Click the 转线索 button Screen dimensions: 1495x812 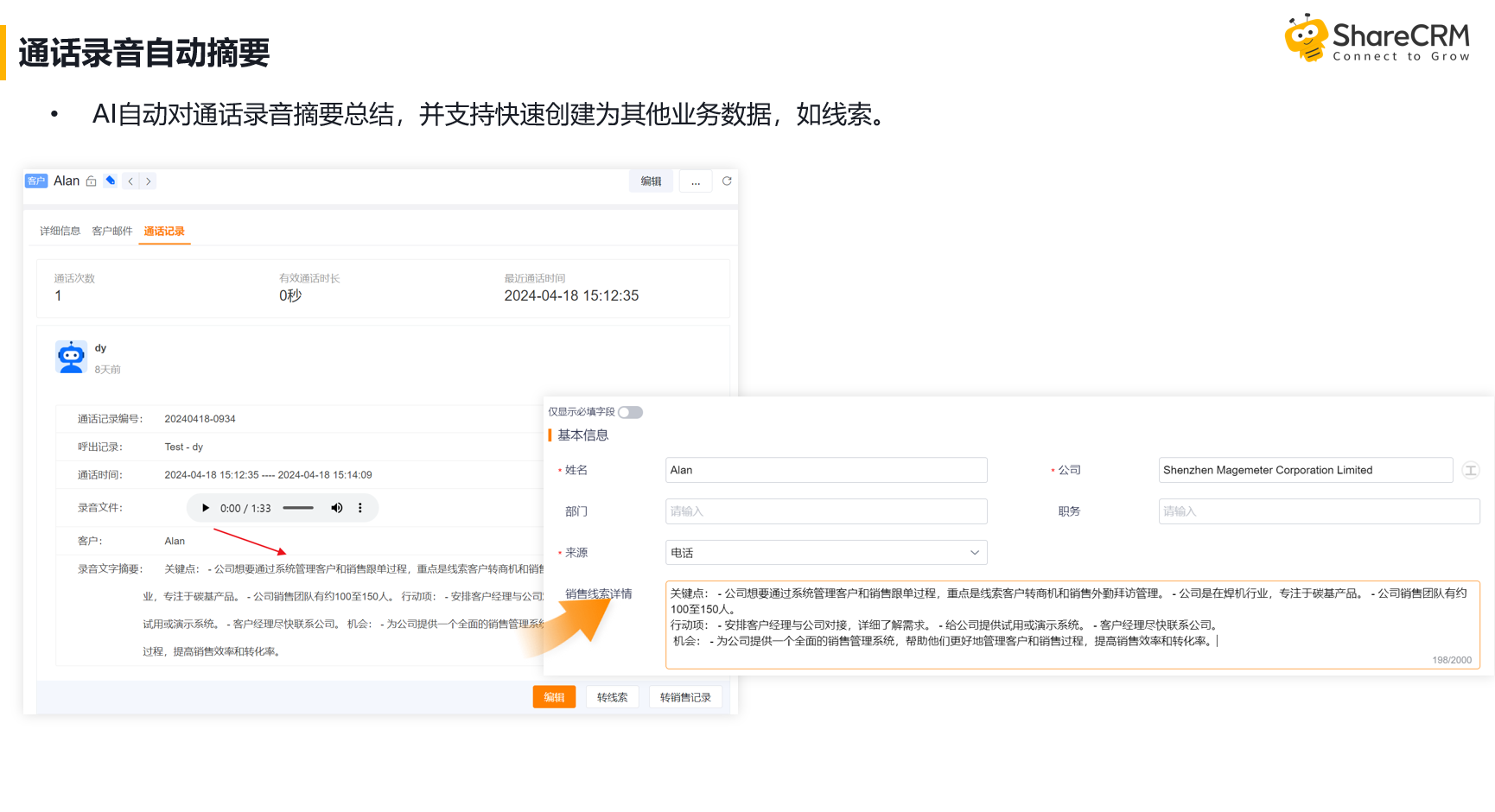coord(613,697)
